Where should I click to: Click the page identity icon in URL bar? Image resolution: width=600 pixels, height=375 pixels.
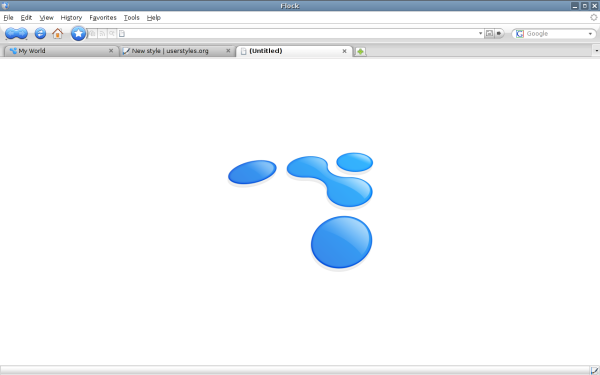122,34
